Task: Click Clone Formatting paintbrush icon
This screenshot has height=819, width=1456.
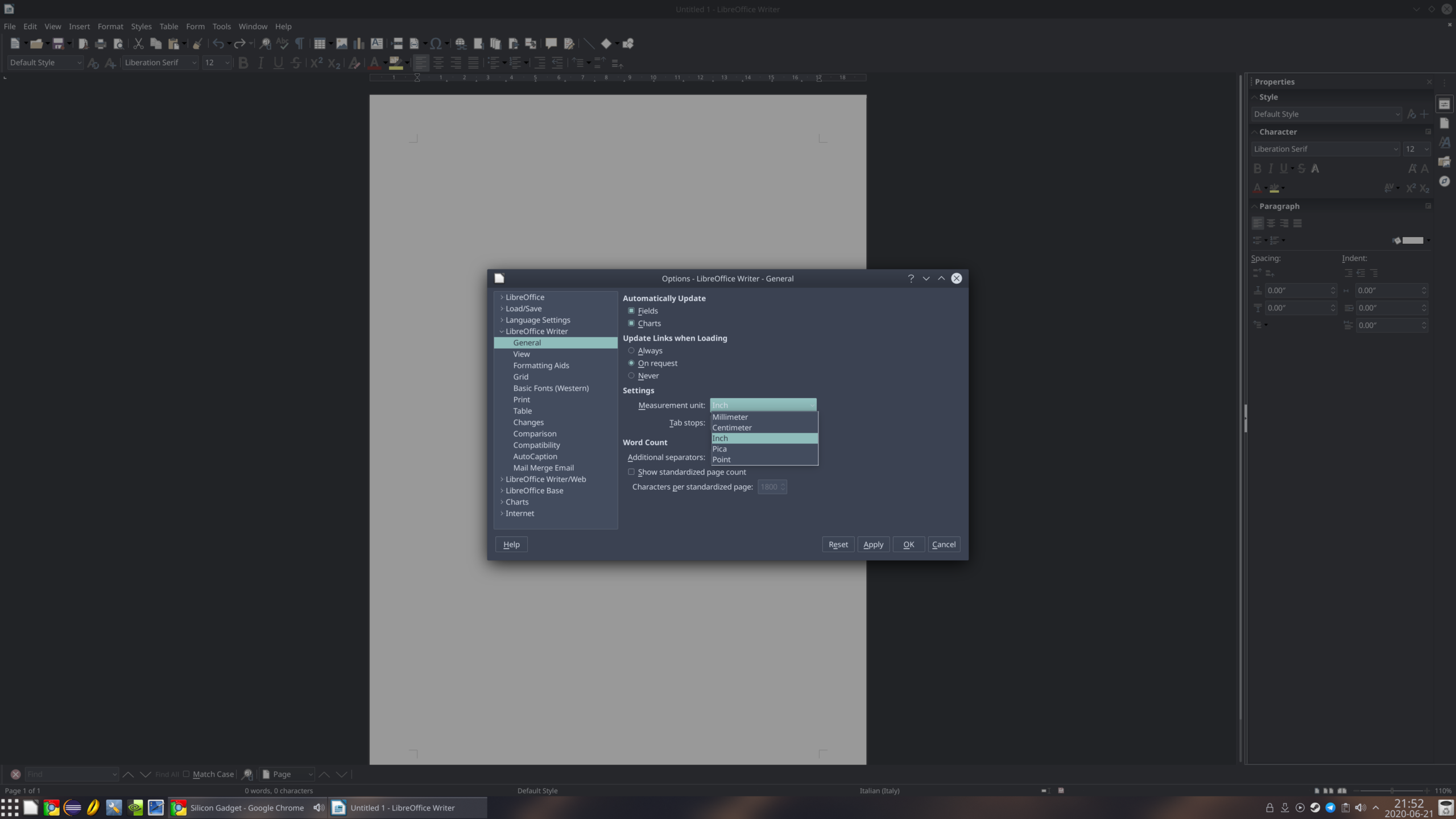Action: pos(197,43)
